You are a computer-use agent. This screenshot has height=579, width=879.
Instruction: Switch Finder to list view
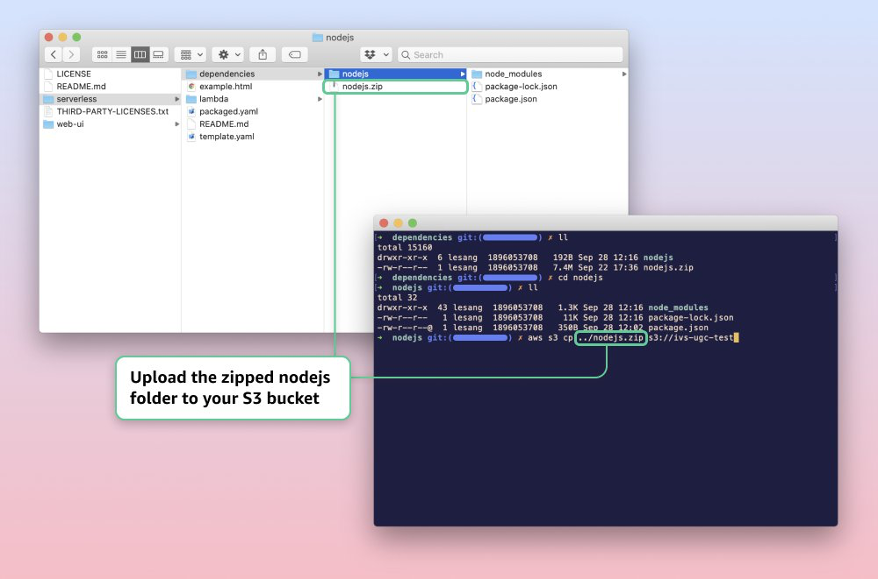[x=120, y=54]
